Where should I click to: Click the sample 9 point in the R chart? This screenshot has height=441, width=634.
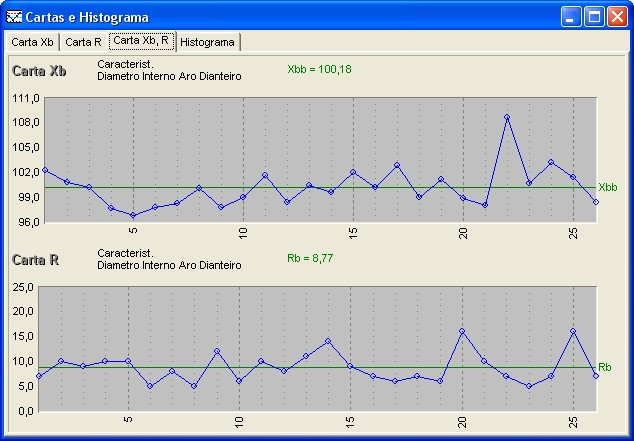tap(217, 351)
